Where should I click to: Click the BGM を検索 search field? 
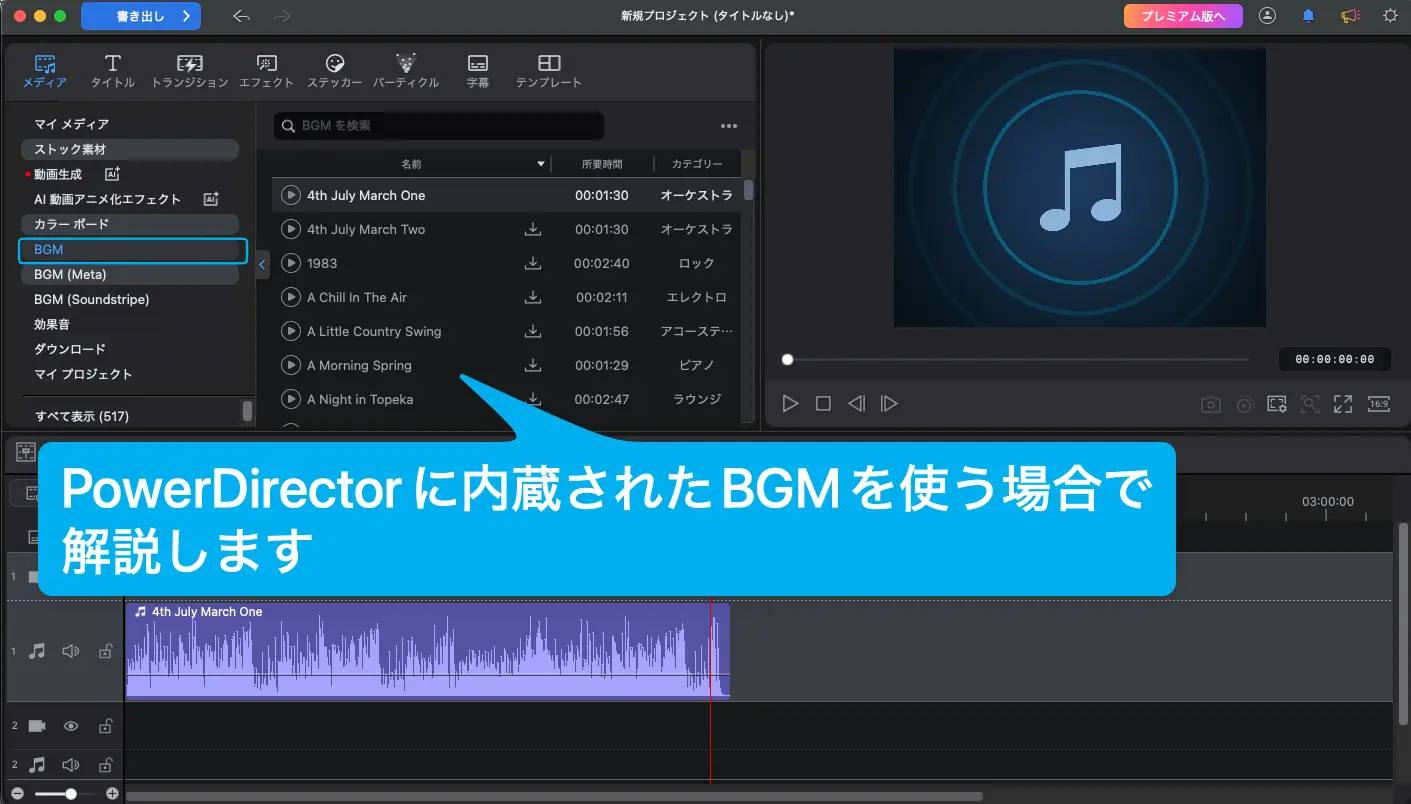[439, 126]
